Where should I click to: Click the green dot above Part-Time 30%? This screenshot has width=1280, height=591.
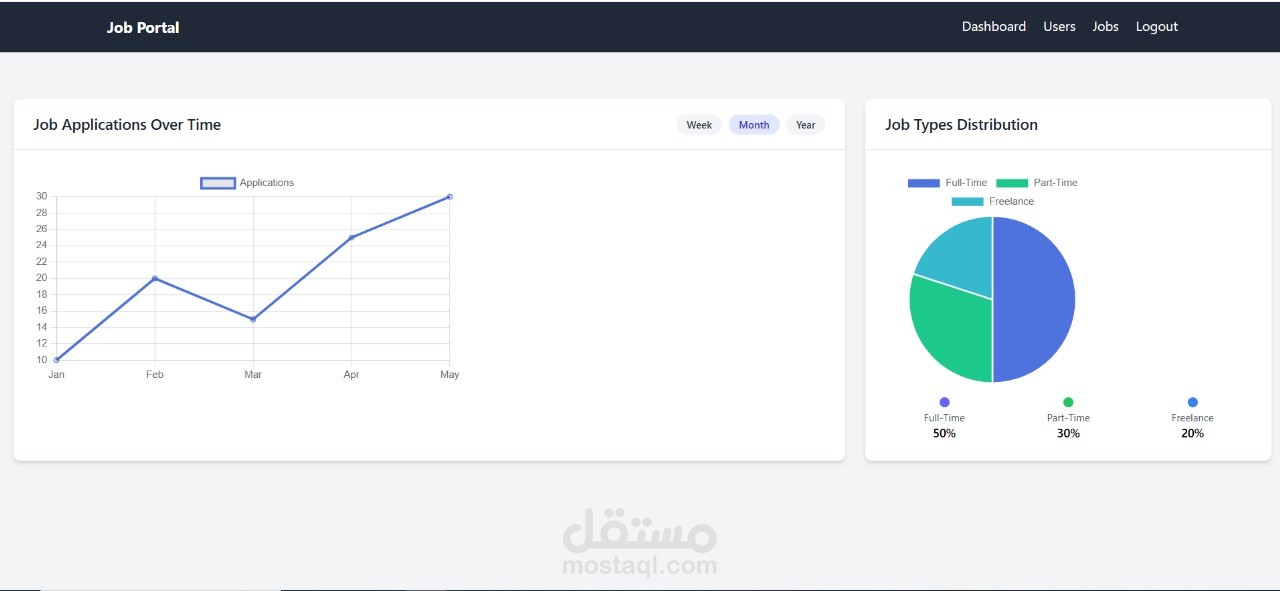(x=1068, y=402)
